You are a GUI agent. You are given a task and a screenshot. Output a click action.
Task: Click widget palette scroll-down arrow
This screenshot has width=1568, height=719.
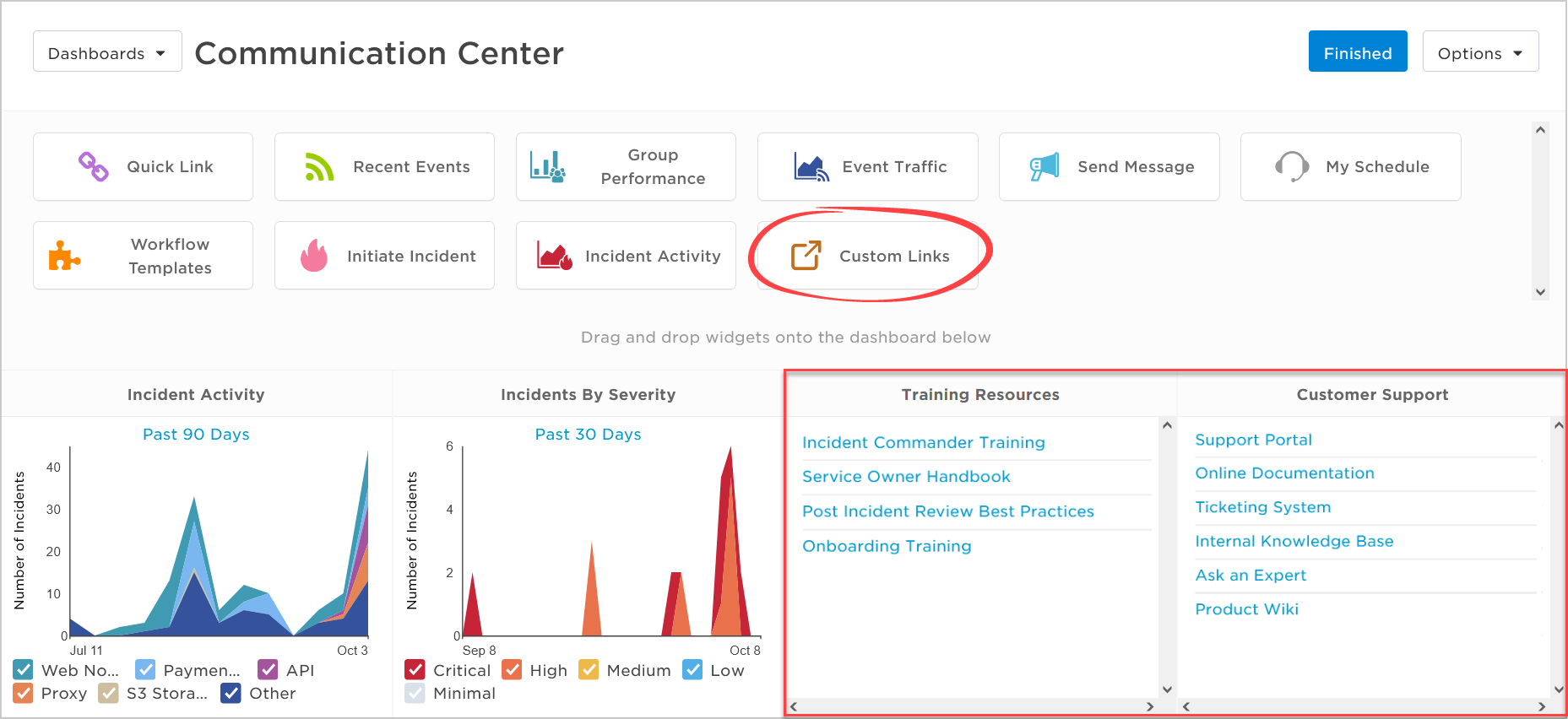tap(1540, 292)
